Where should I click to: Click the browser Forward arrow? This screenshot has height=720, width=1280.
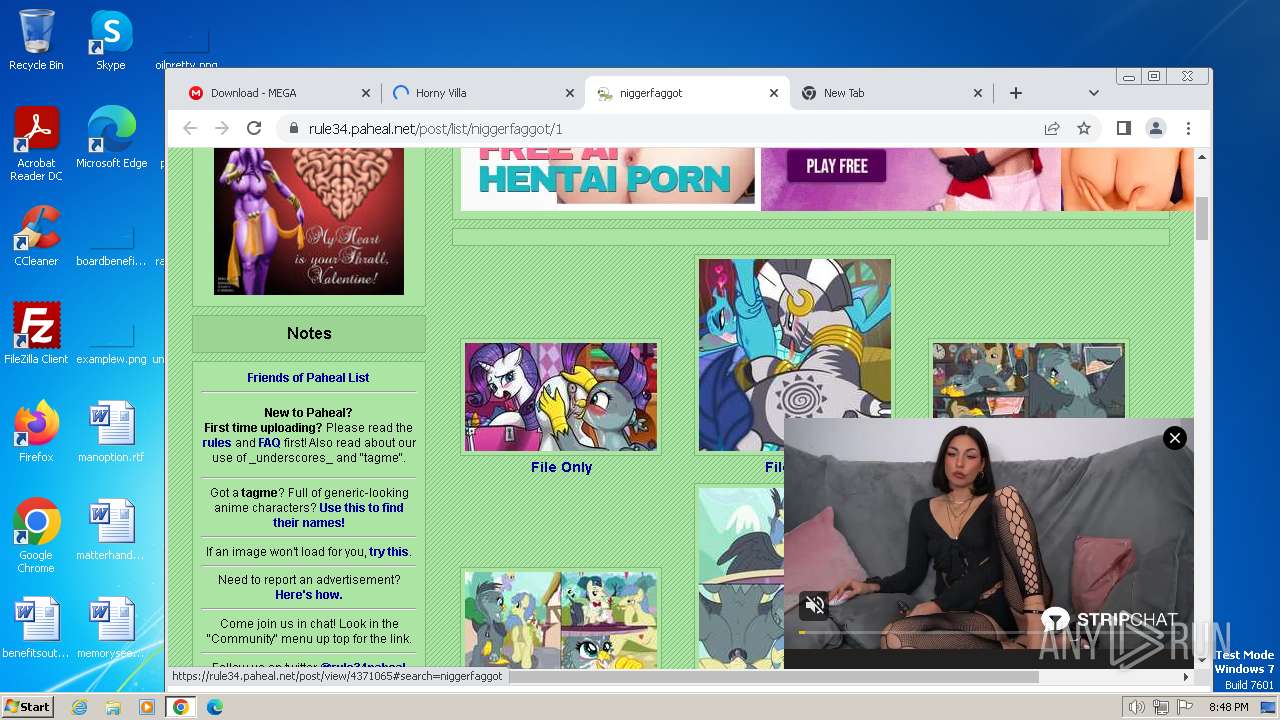tap(222, 128)
